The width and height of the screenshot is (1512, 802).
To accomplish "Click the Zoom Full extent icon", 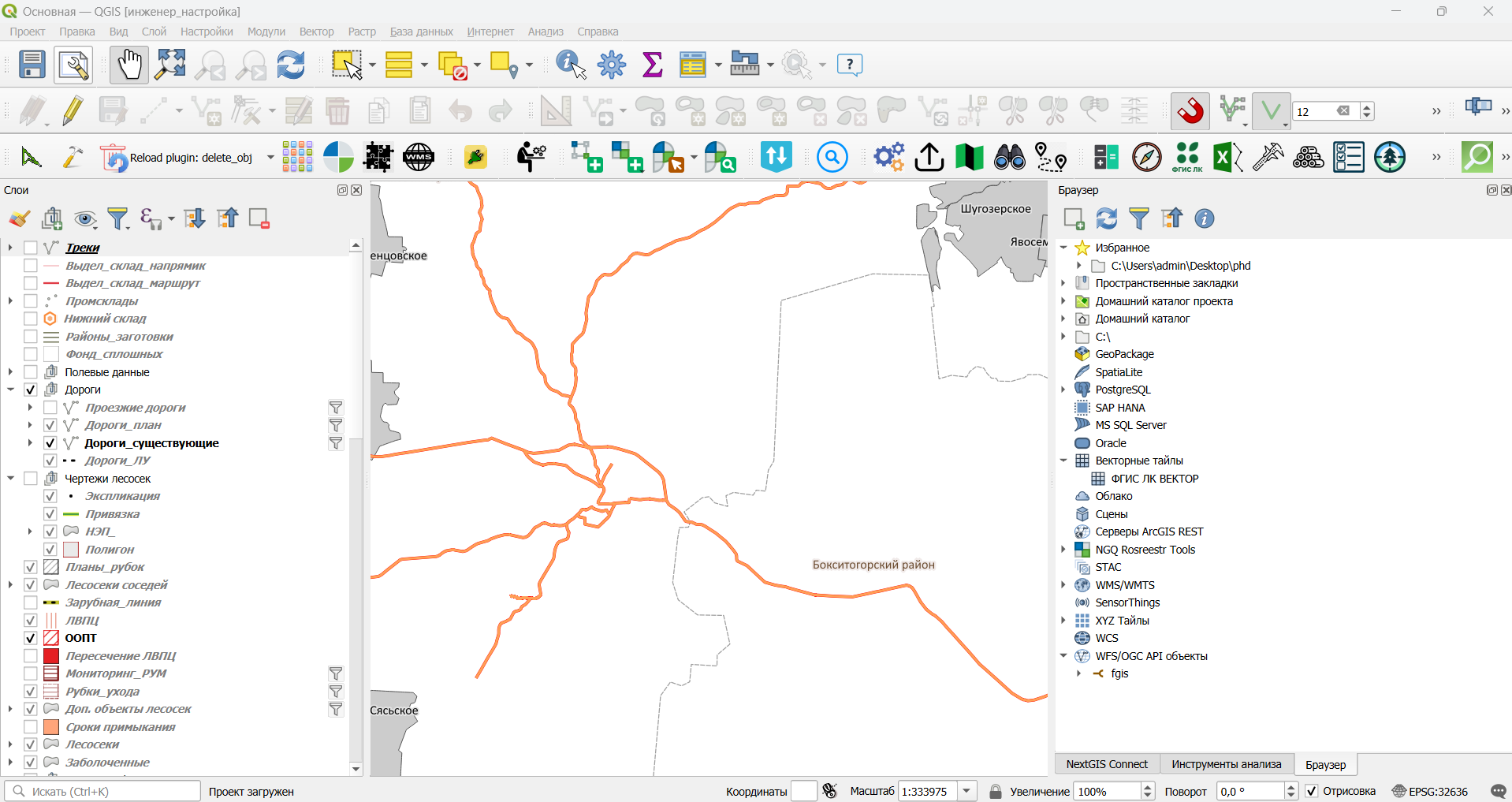I will click(x=170, y=65).
